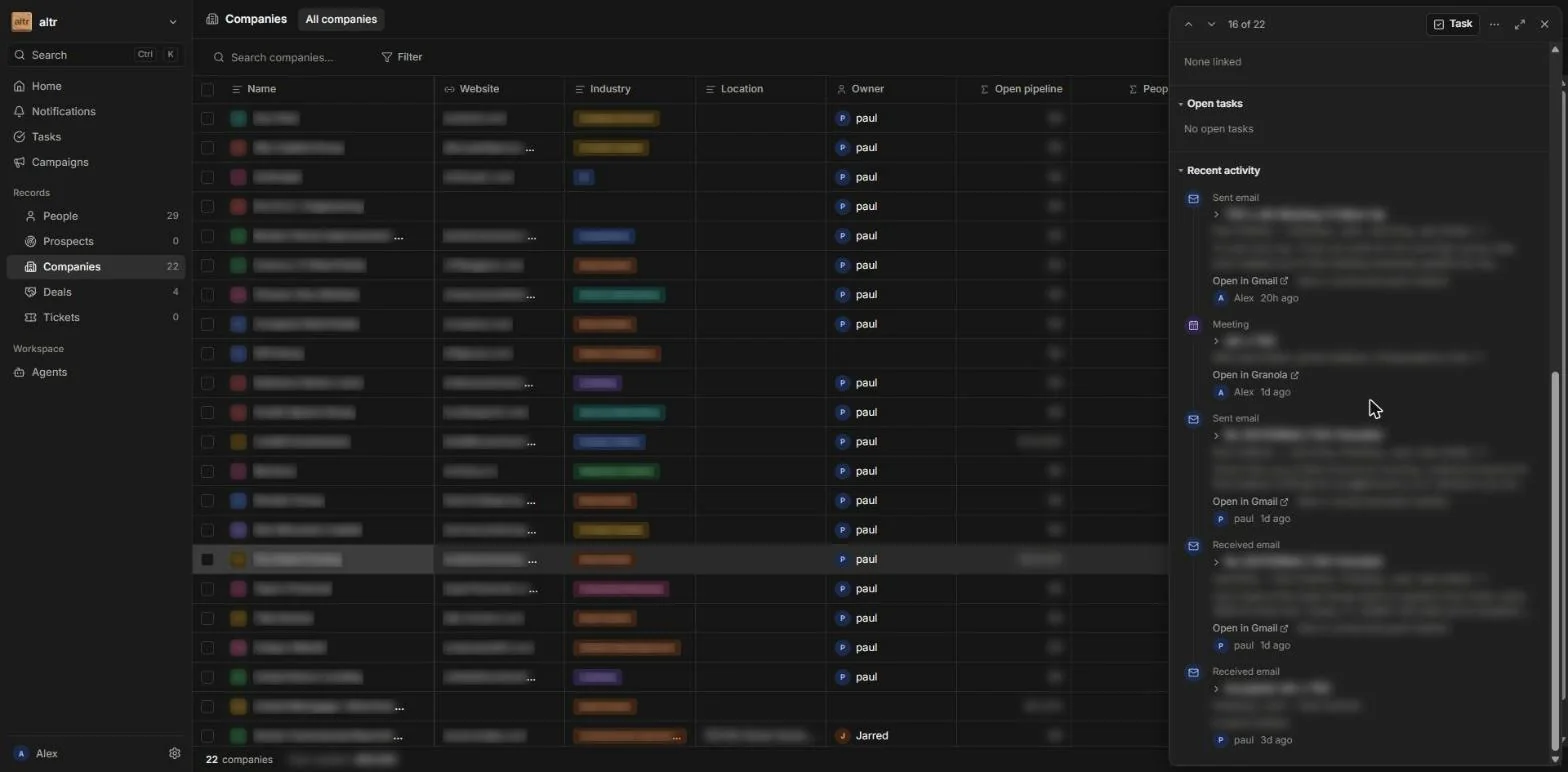Go to previous record arrow in detail panel

tap(1188, 24)
